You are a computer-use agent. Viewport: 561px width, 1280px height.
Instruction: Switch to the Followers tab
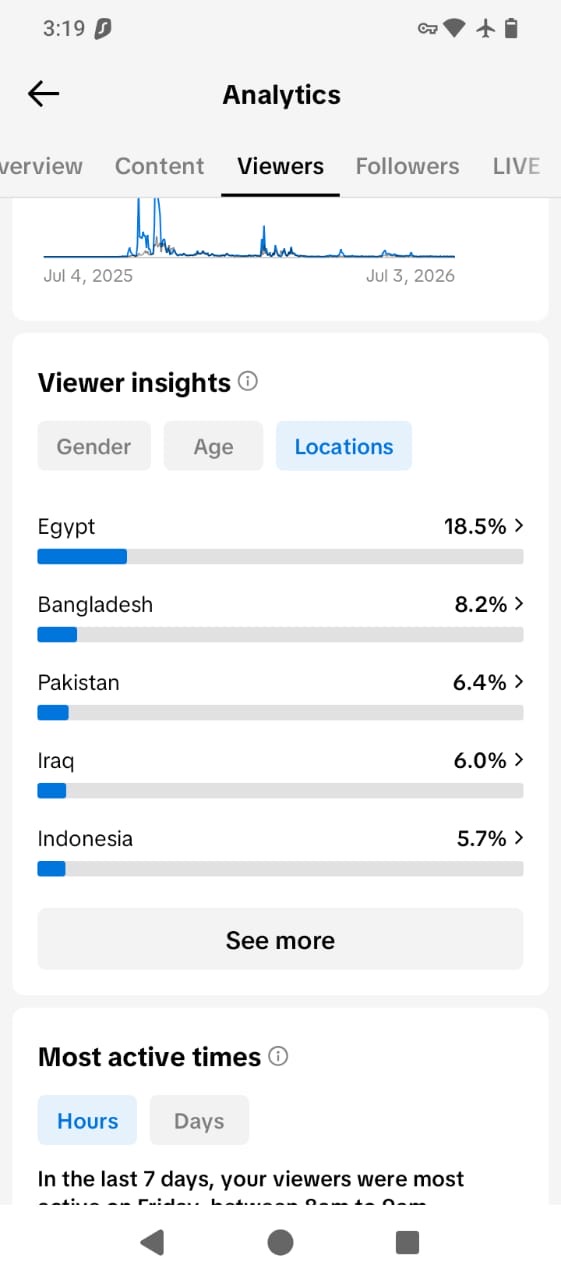click(x=407, y=166)
